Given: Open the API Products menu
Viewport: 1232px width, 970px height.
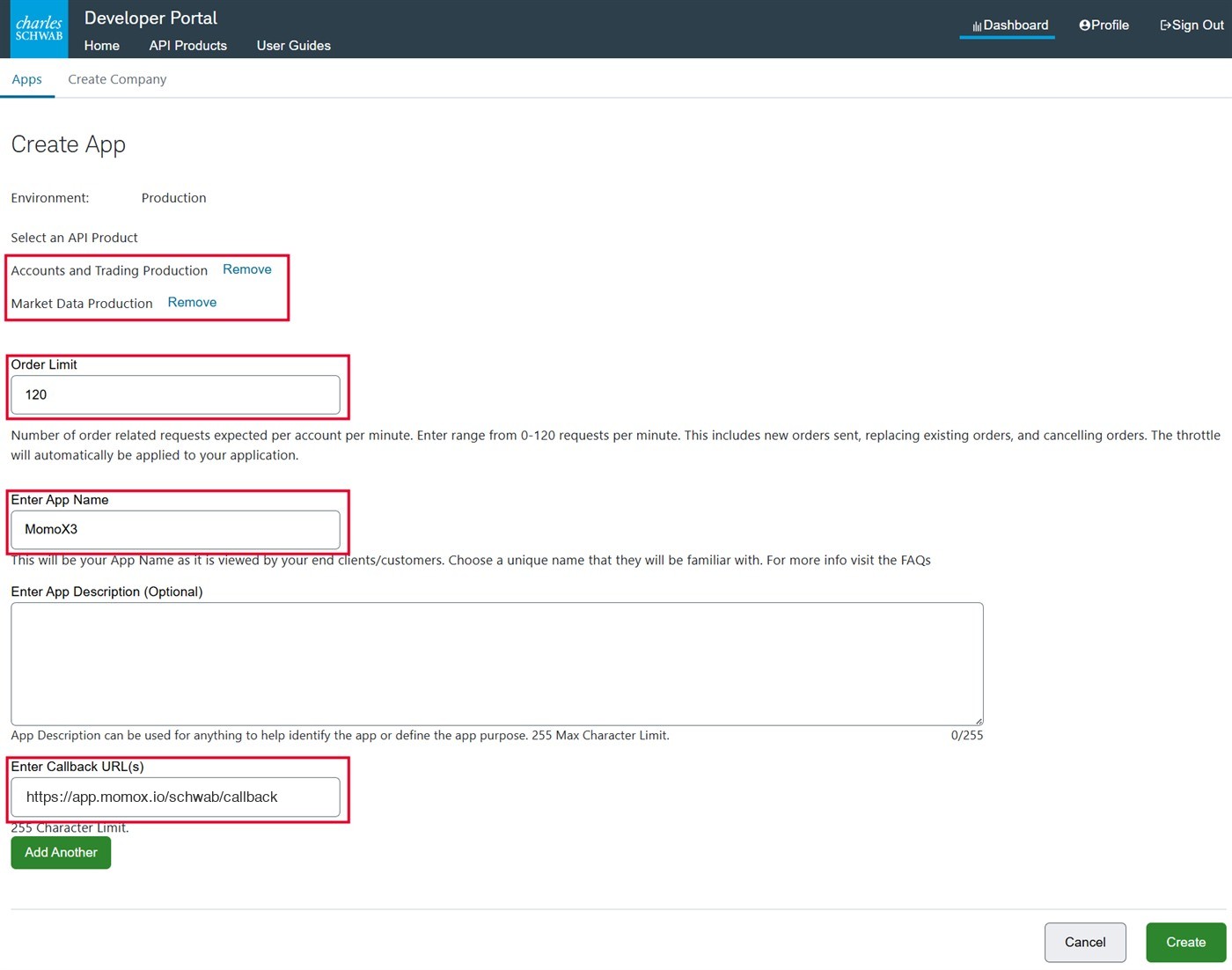Looking at the screenshot, I should click(188, 46).
